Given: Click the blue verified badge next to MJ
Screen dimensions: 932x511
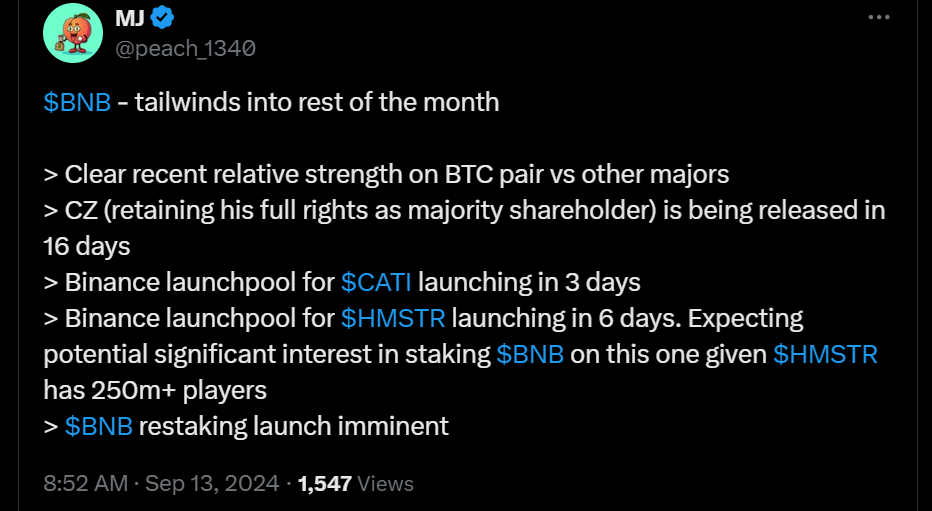Looking at the screenshot, I should click(x=162, y=18).
